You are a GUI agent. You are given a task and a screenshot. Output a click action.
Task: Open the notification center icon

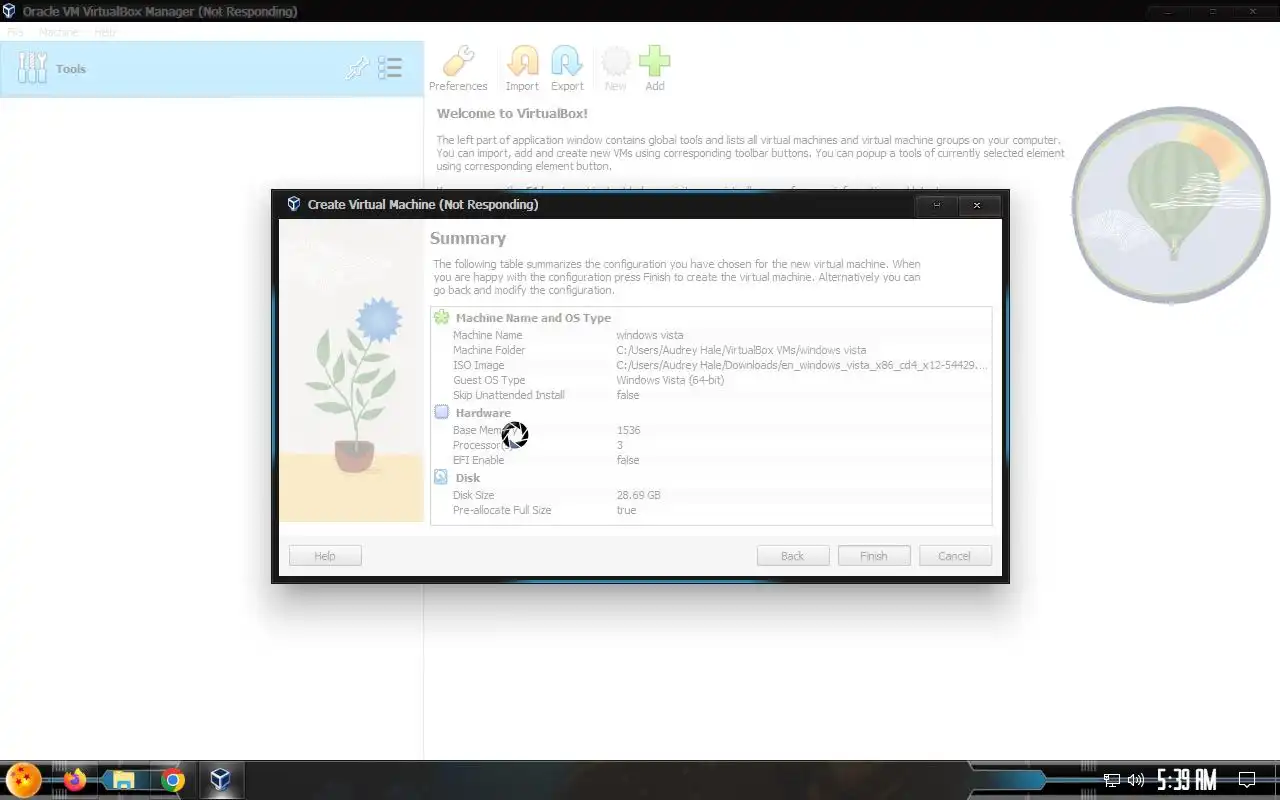(1247, 780)
